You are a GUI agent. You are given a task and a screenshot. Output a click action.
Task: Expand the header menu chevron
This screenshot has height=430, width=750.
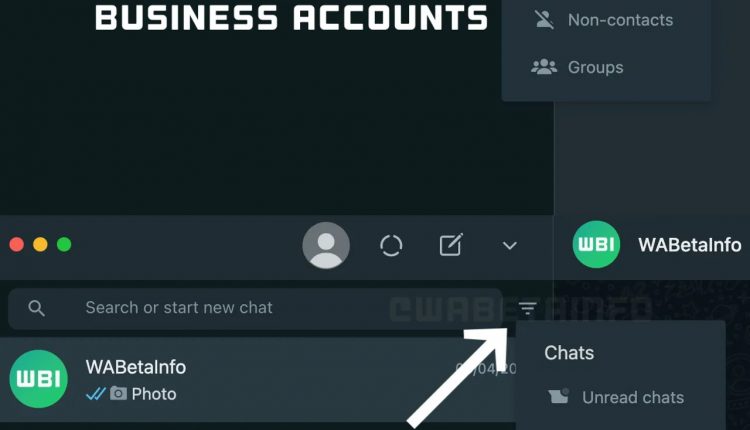(x=509, y=246)
